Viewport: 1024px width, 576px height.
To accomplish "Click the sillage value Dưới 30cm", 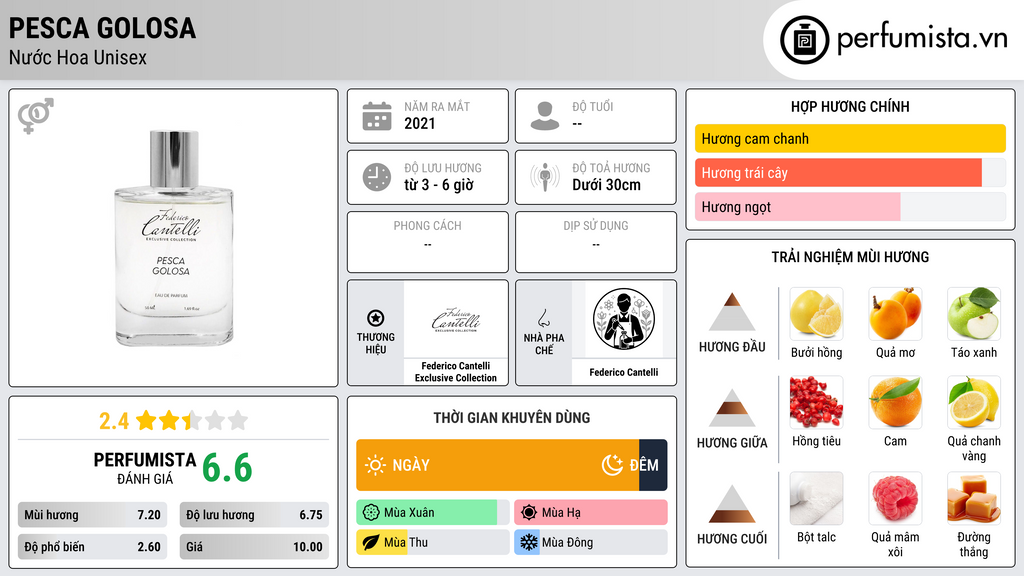I will point(607,185).
